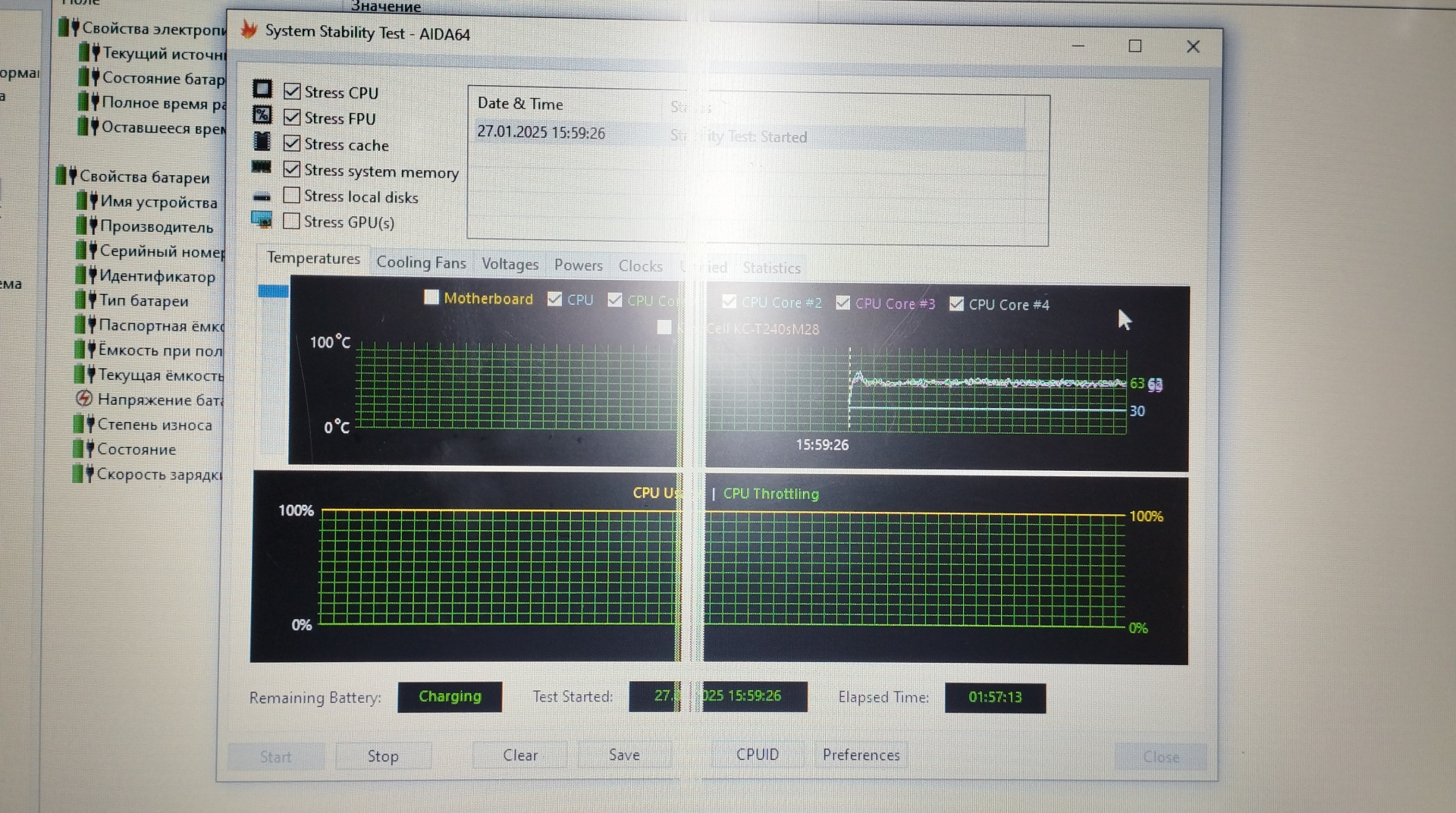
Task: Click battery icon of Свойства электропитания header
Action: 70,27
